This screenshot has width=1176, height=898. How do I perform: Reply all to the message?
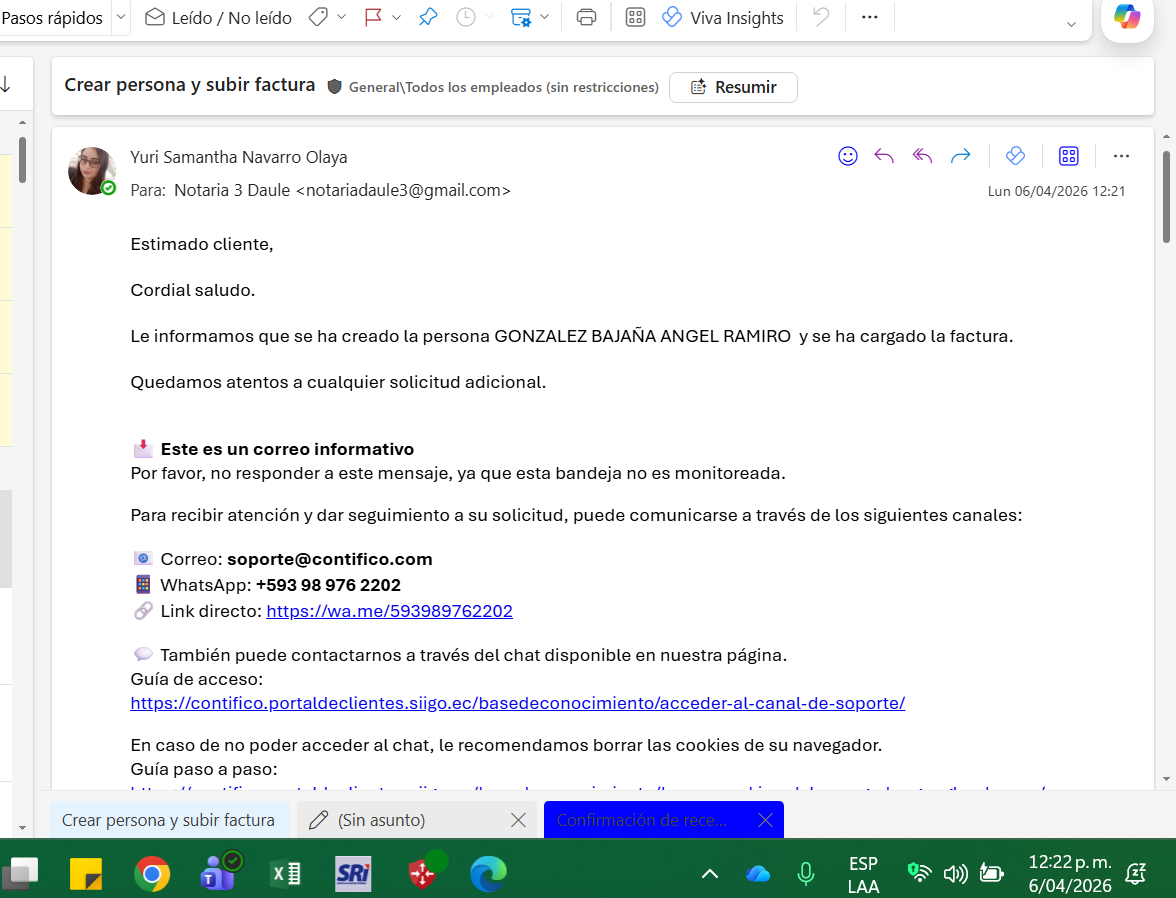922,156
